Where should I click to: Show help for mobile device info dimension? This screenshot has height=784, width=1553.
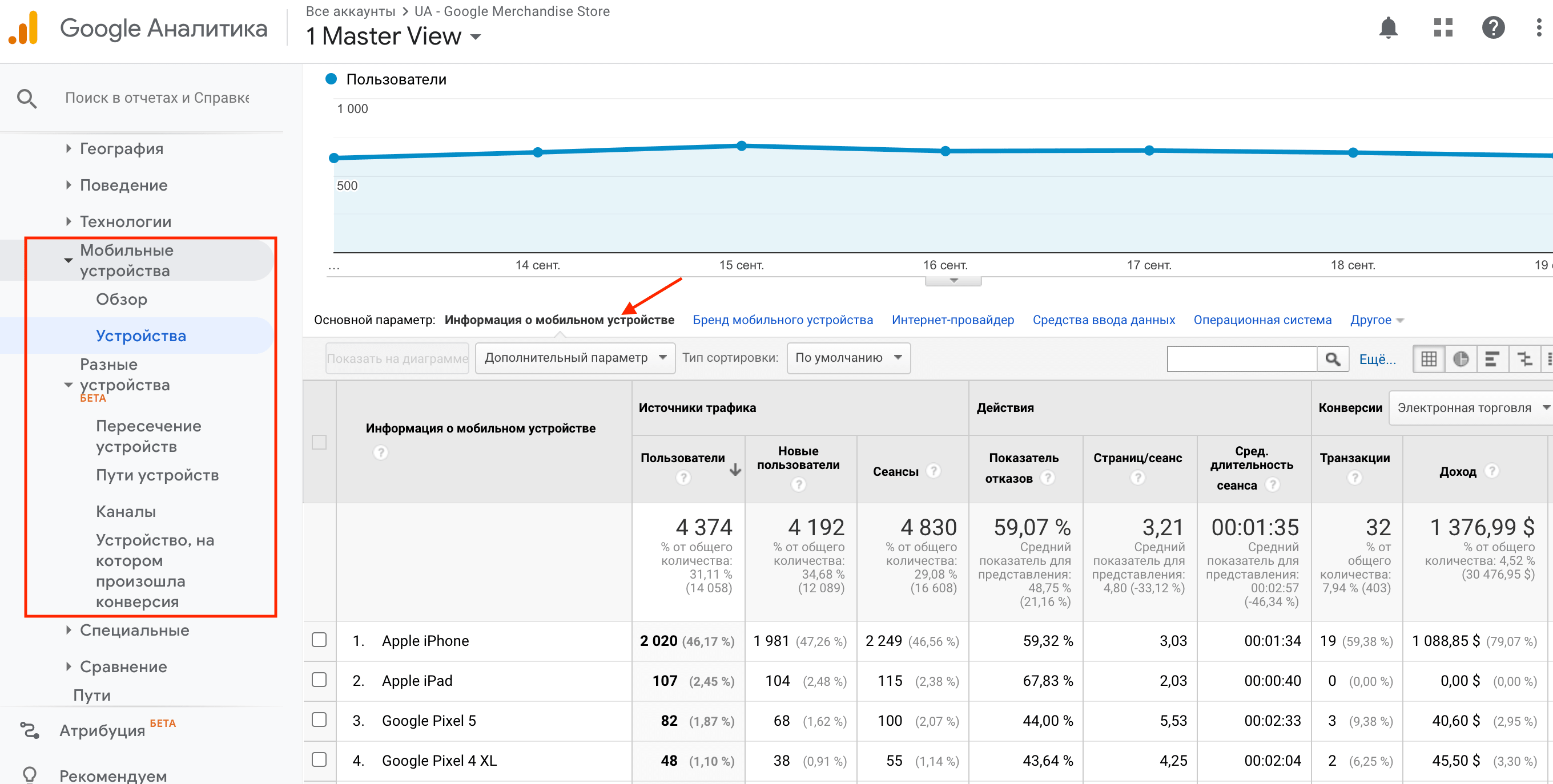[380, 452]
